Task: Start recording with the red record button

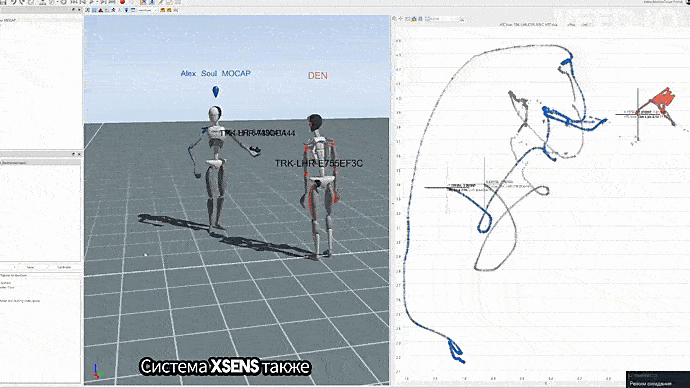Action: pyautogui.click(x=122, y=2)
